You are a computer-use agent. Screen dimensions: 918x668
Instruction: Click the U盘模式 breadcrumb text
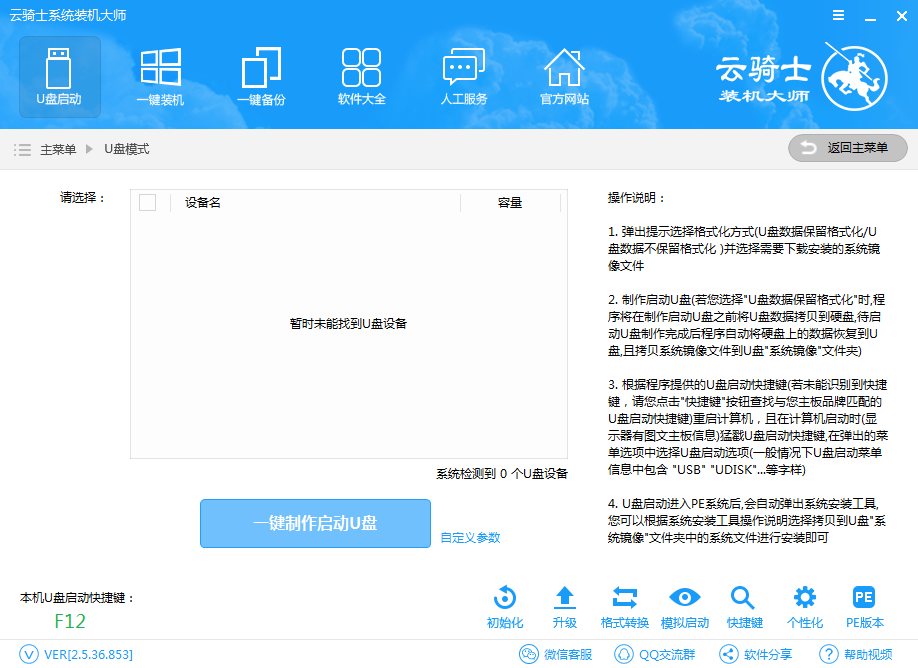126,149
